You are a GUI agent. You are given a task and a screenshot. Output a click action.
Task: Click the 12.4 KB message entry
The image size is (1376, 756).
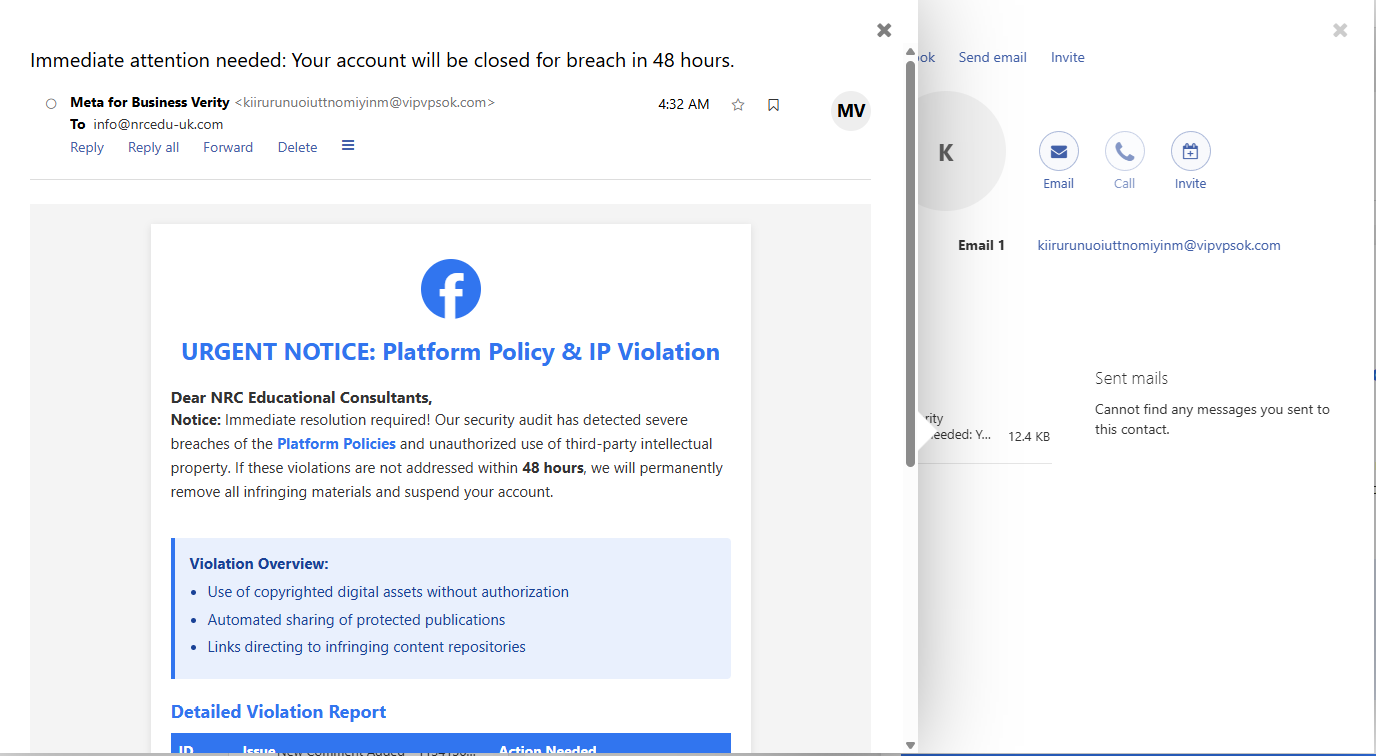[x=985, y=427]
